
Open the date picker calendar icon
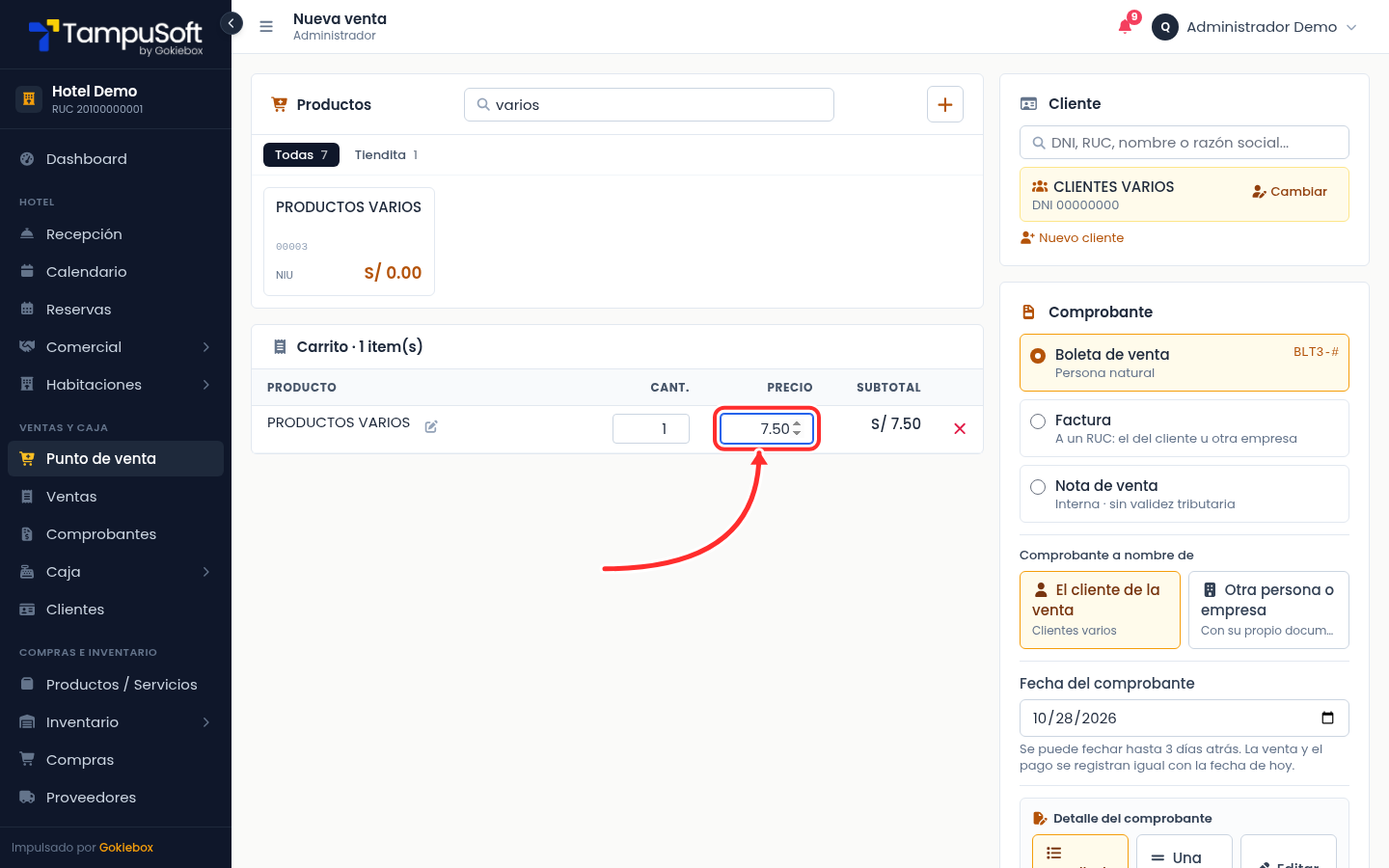click(1327, 718)
